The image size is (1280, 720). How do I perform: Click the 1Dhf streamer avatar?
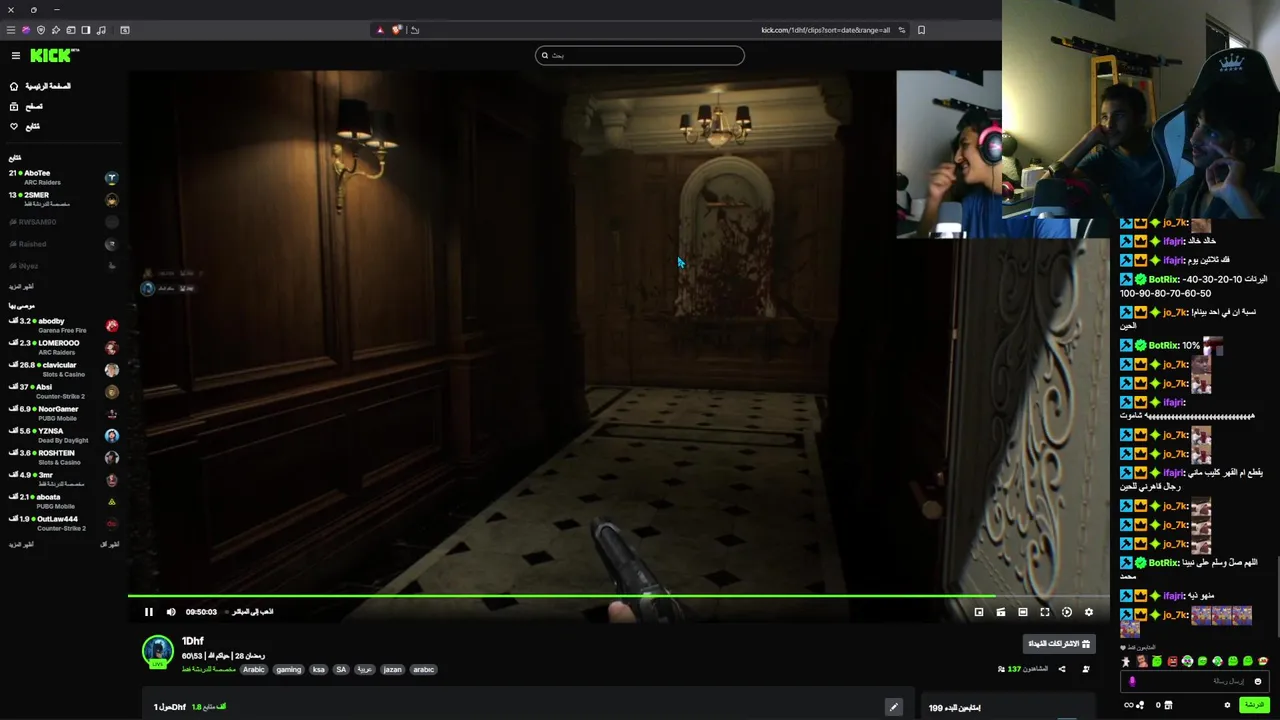pos(158,651)
